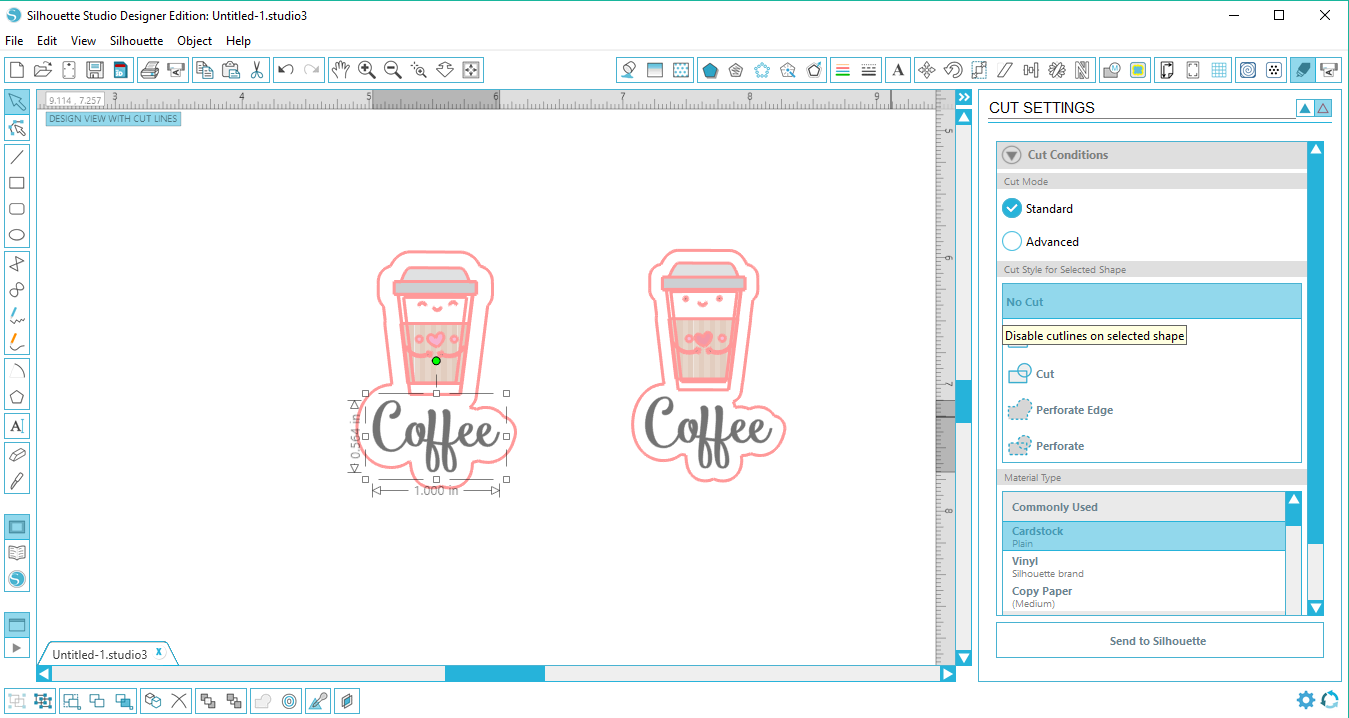Choose the Draw an Ellipse tool
1349x718 pixels.
(x=17, y=236)
